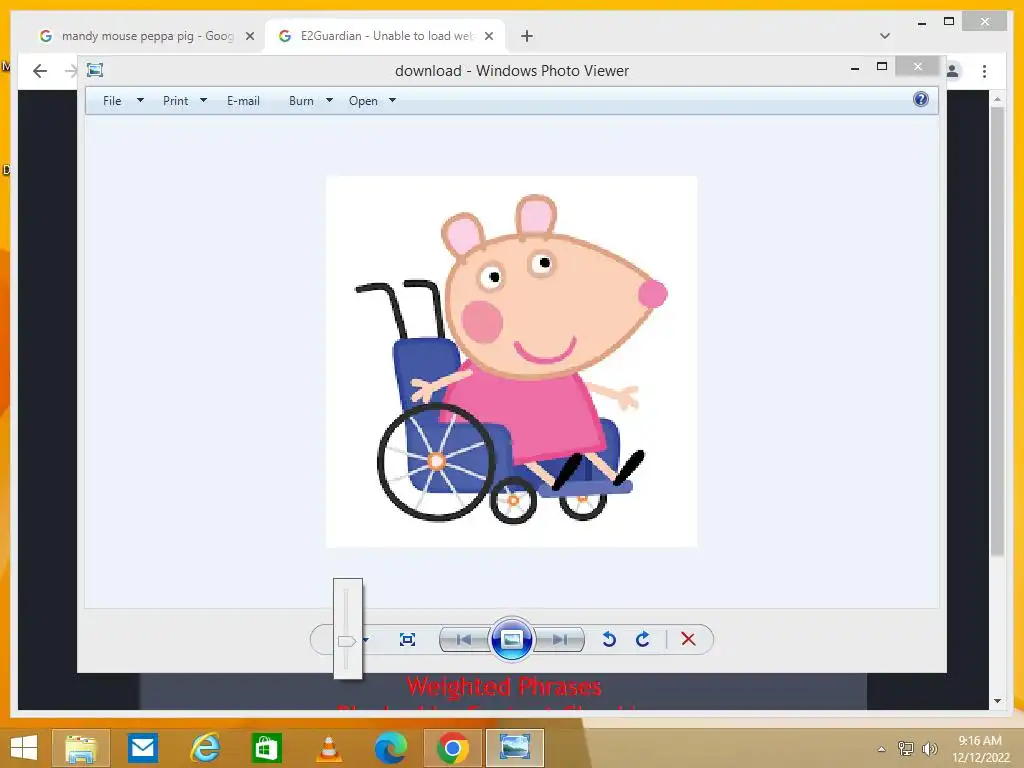Expand the Burn dropdown arrow
Screen dimensions: 1024x768
click(329, 101)
